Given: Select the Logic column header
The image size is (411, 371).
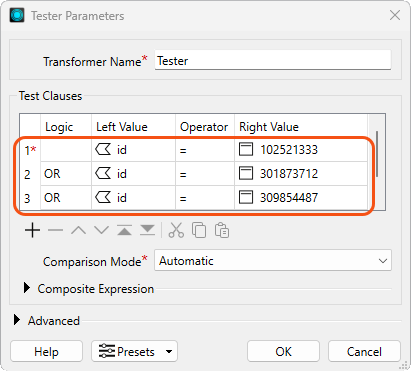Looking at the screenshot, I should coord(66,127).
